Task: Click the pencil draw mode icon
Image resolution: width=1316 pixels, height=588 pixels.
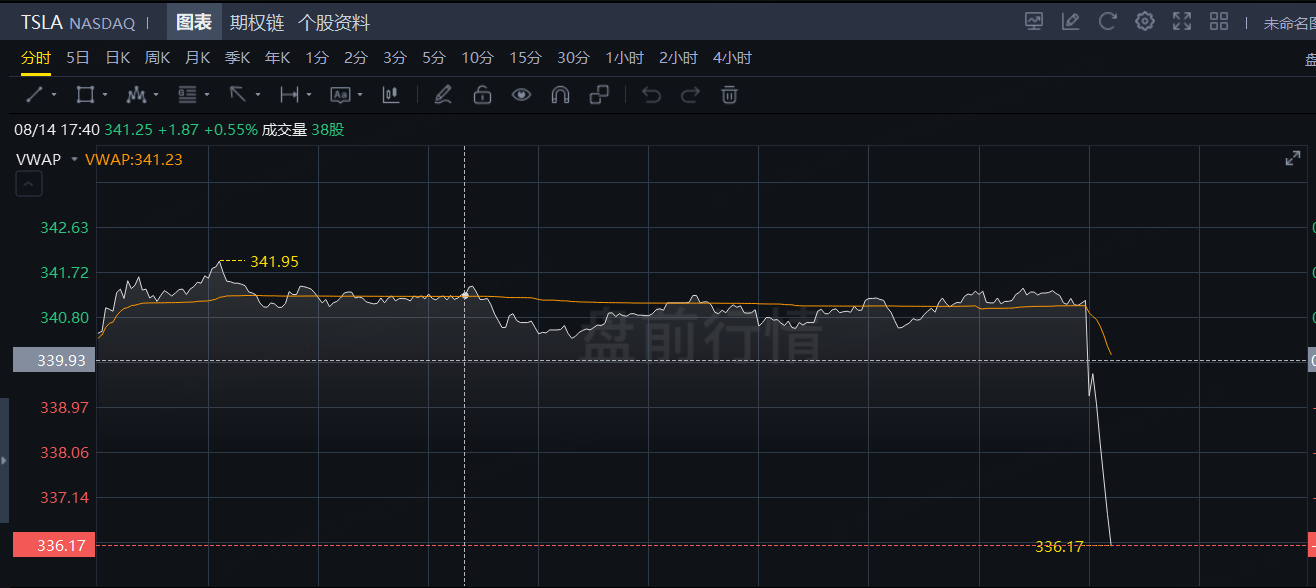Action: pos(443,95)
